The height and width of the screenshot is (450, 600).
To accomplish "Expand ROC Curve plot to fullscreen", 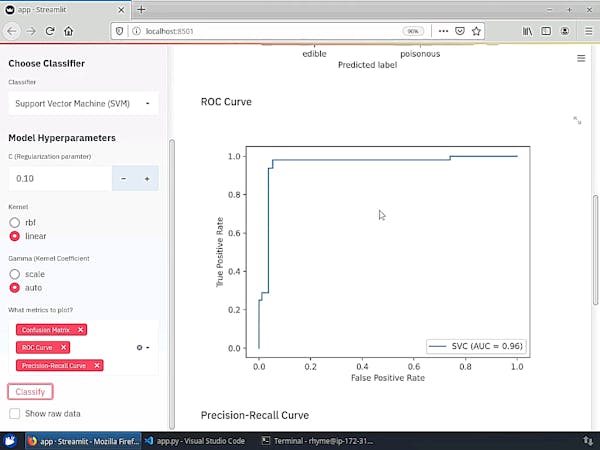I will (x=577, y=121).
